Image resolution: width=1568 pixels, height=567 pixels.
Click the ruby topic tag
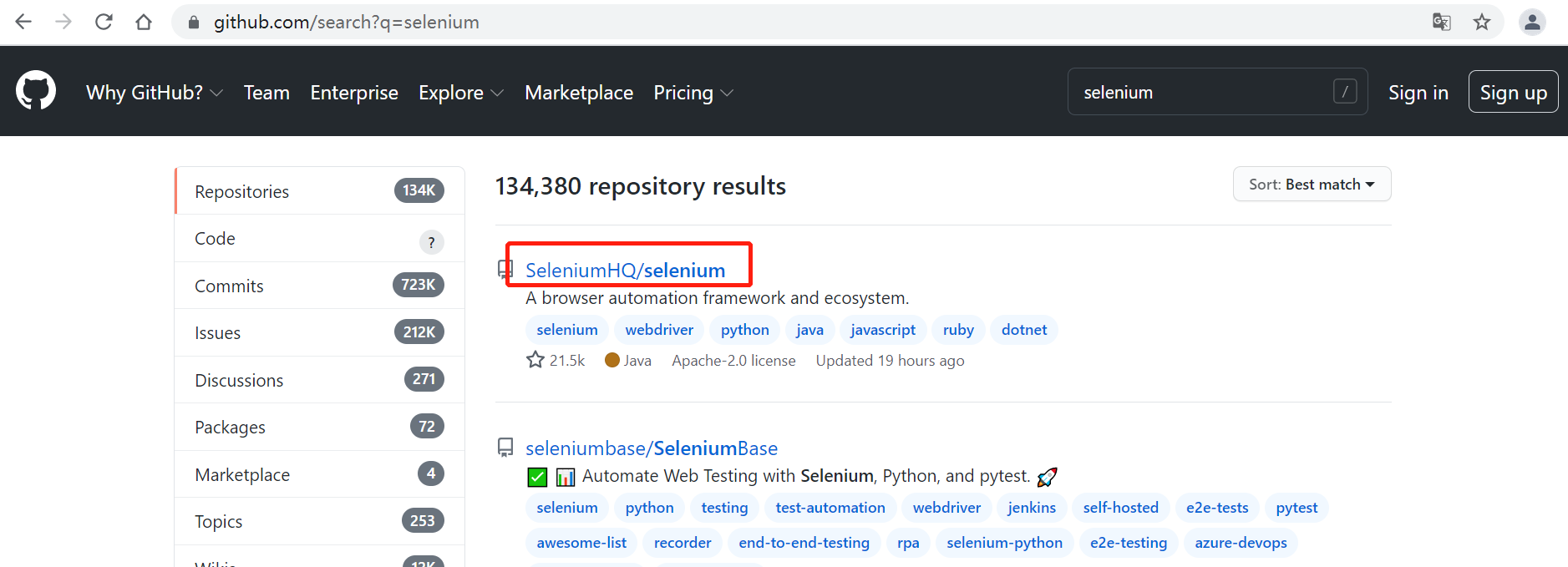click(x=958, y=329)
